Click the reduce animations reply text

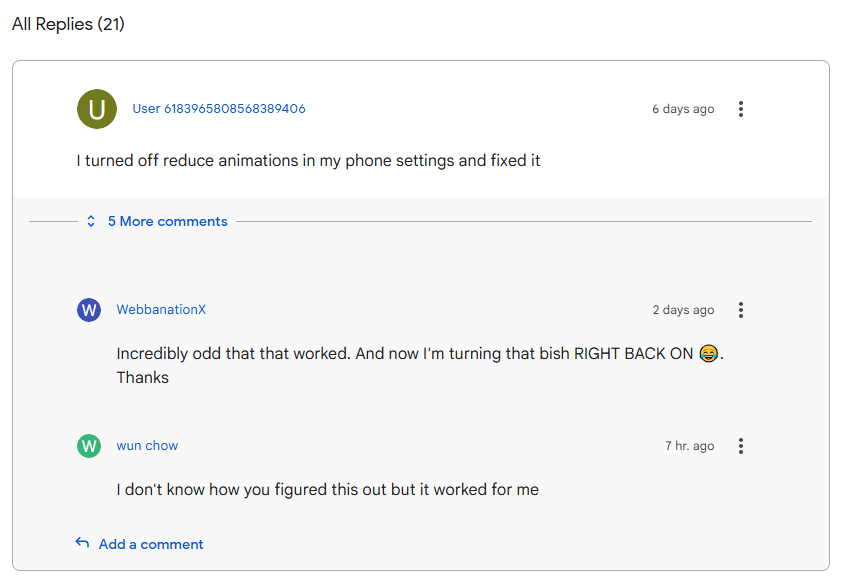(x=308, y=160)
